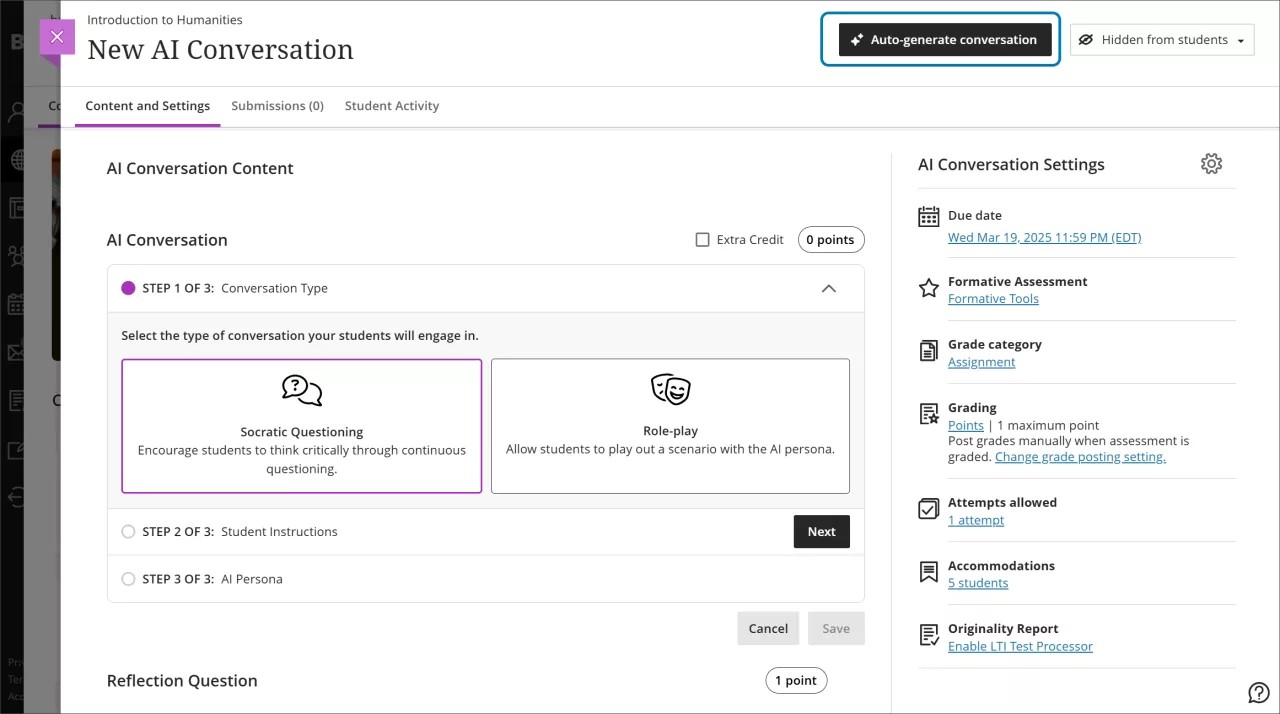Expand the AI Persona step

[x=252, y=578]
